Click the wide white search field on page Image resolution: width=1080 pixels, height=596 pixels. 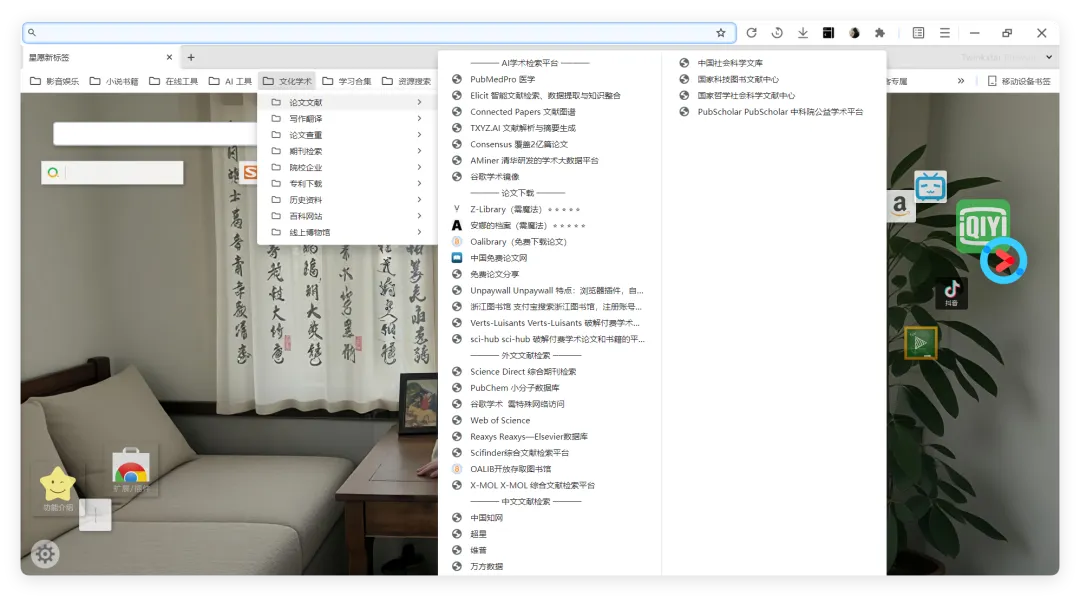click(x=157, y=133)
